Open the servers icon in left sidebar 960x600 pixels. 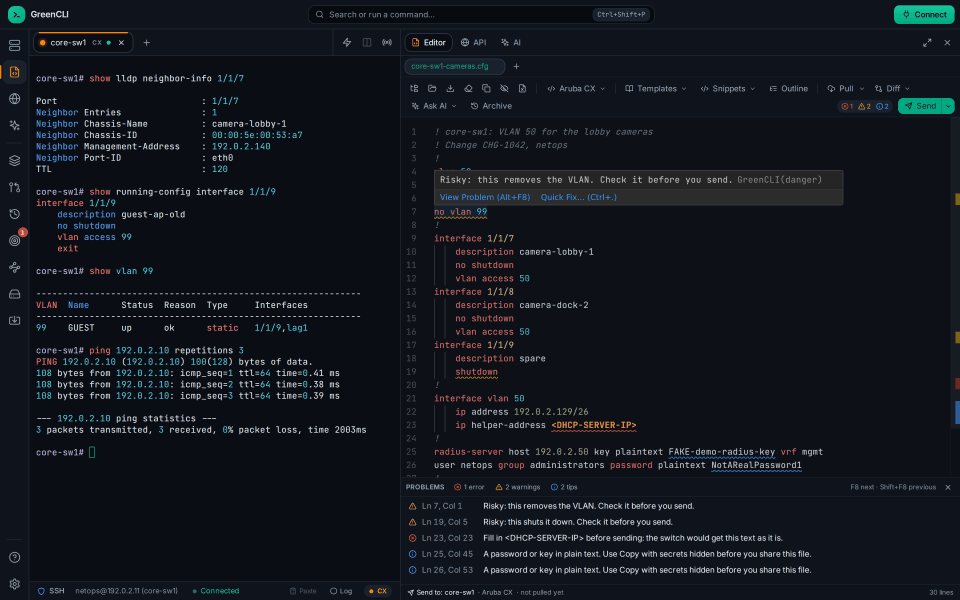[x=15, y=45]
